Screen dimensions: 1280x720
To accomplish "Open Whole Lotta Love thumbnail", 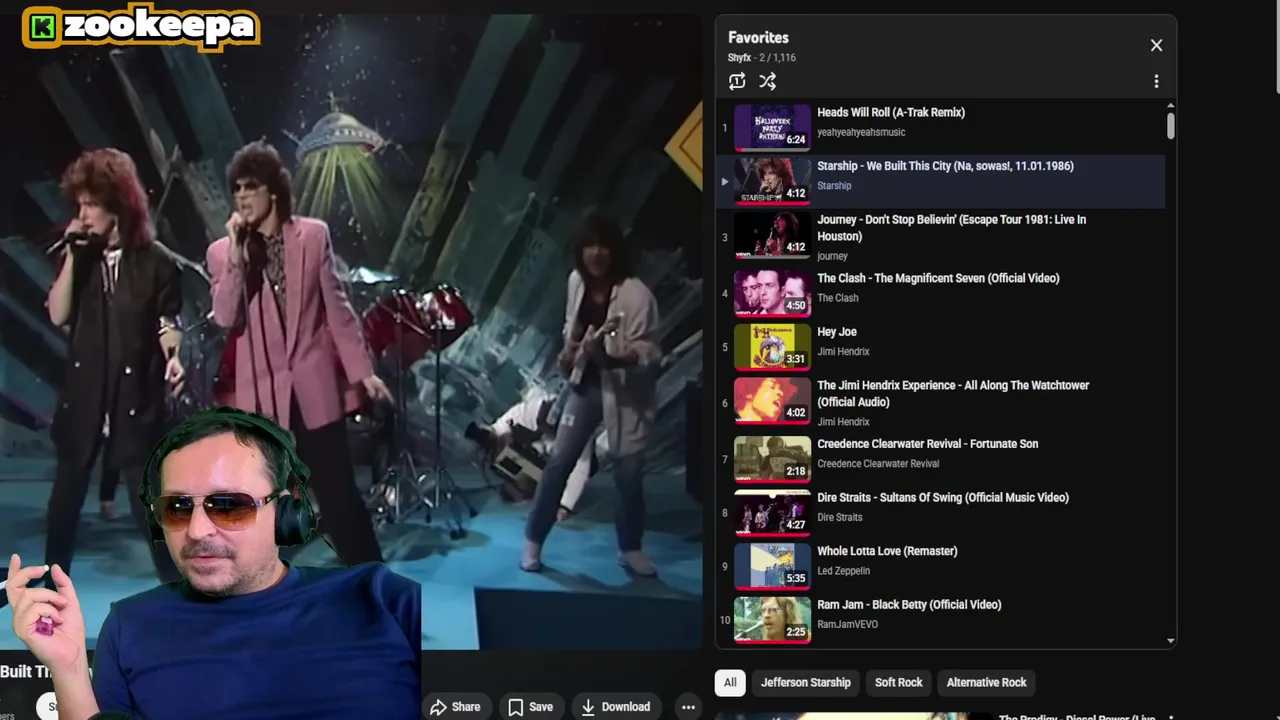I will click(773, 566).
